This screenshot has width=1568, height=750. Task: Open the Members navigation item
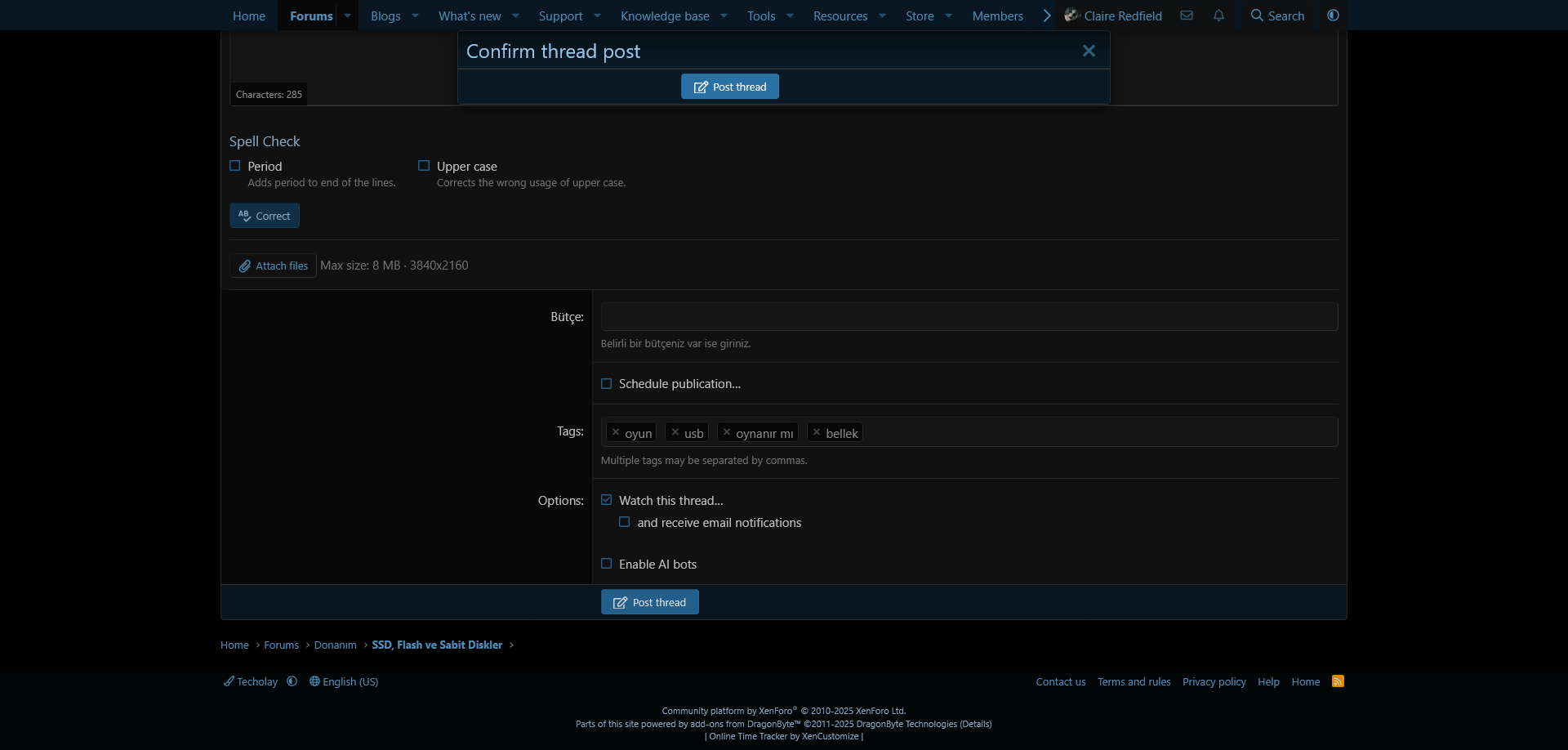click(997, 16)
